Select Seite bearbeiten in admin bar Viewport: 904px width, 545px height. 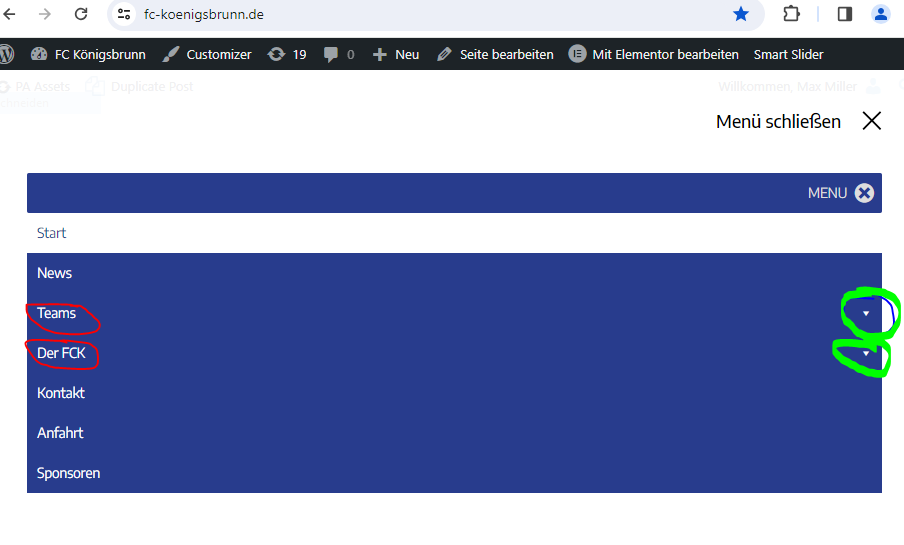[495, 54]
